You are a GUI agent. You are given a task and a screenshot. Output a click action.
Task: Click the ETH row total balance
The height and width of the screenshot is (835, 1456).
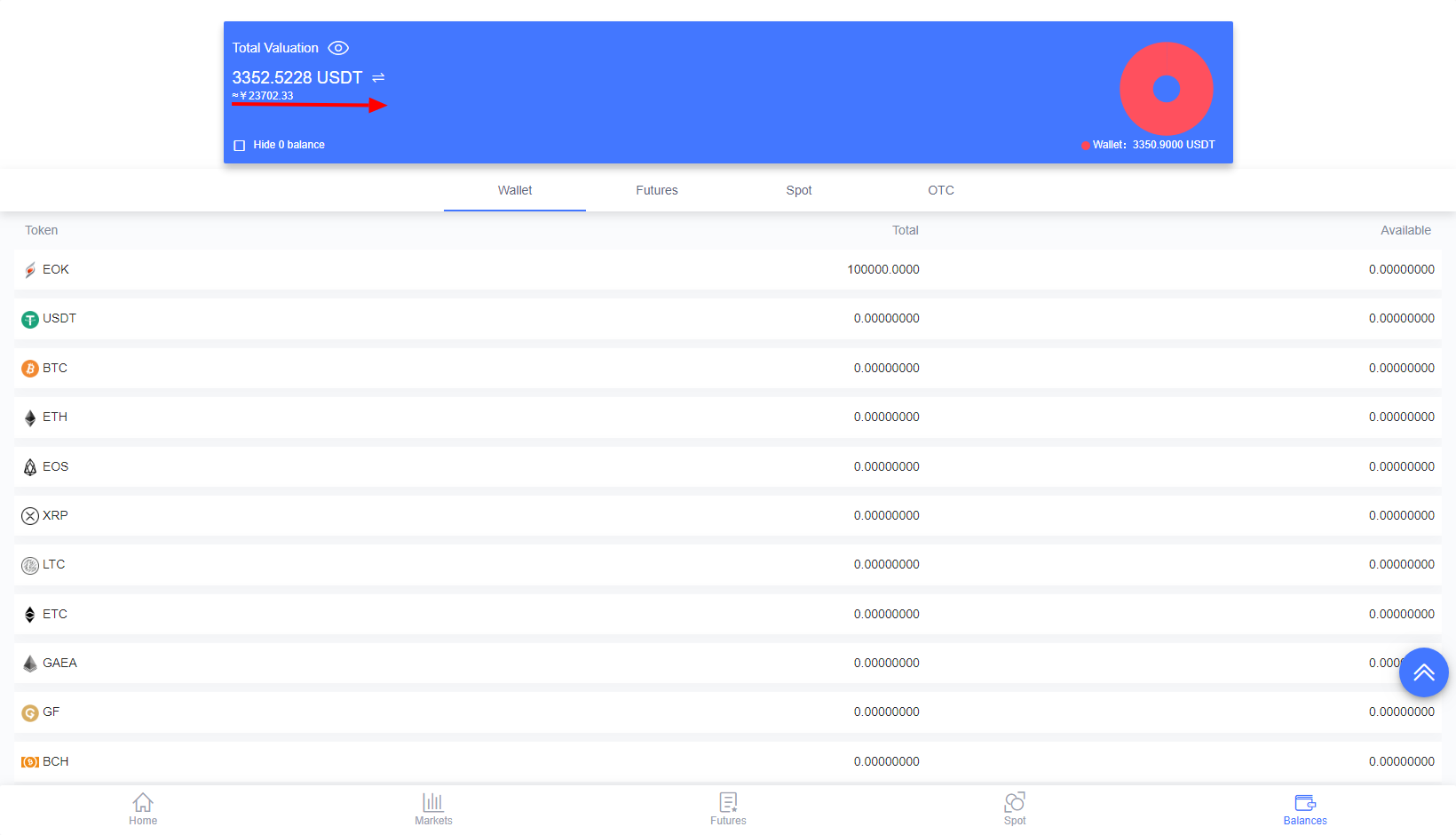(887, 417)
